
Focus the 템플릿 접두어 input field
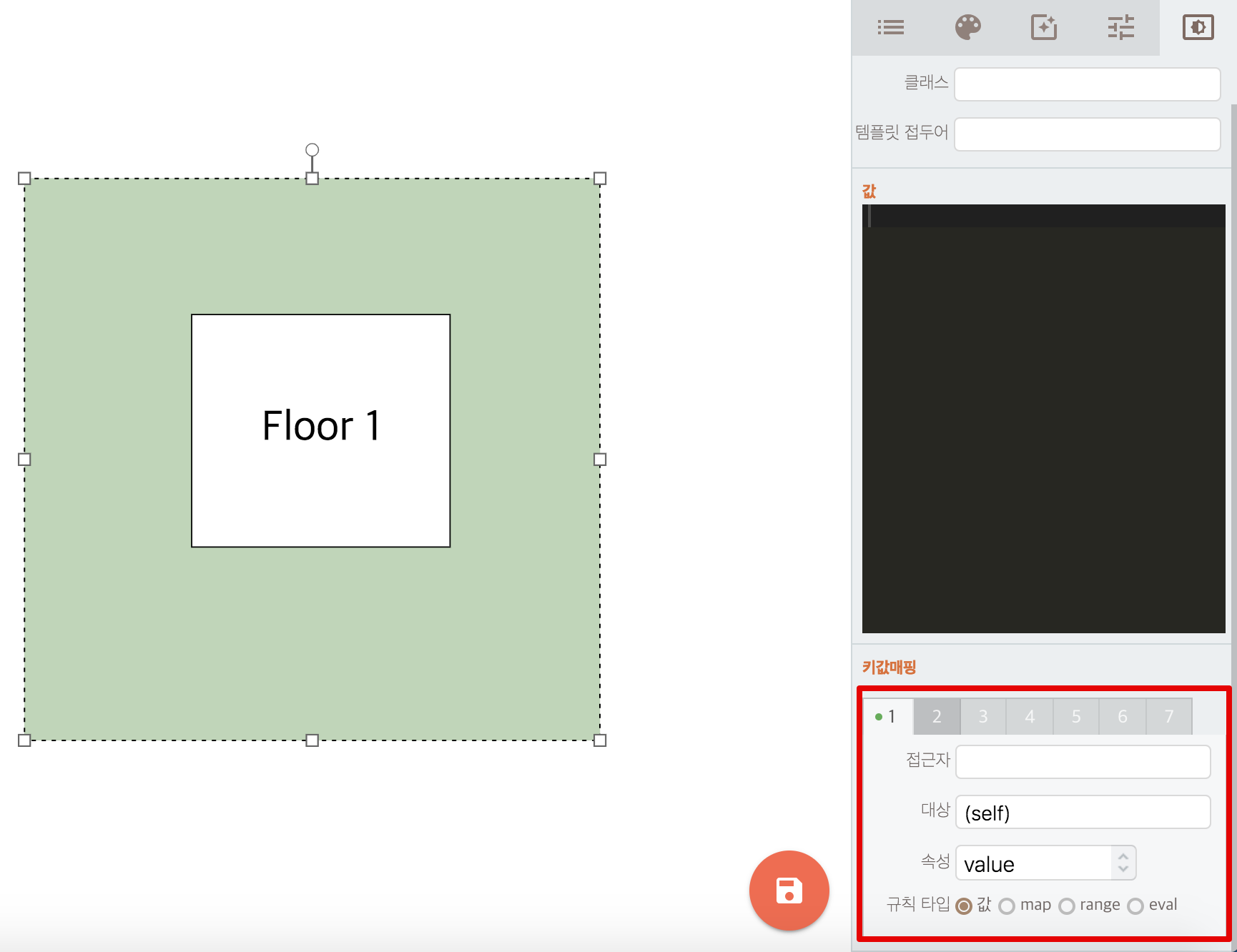[1088, 134]
